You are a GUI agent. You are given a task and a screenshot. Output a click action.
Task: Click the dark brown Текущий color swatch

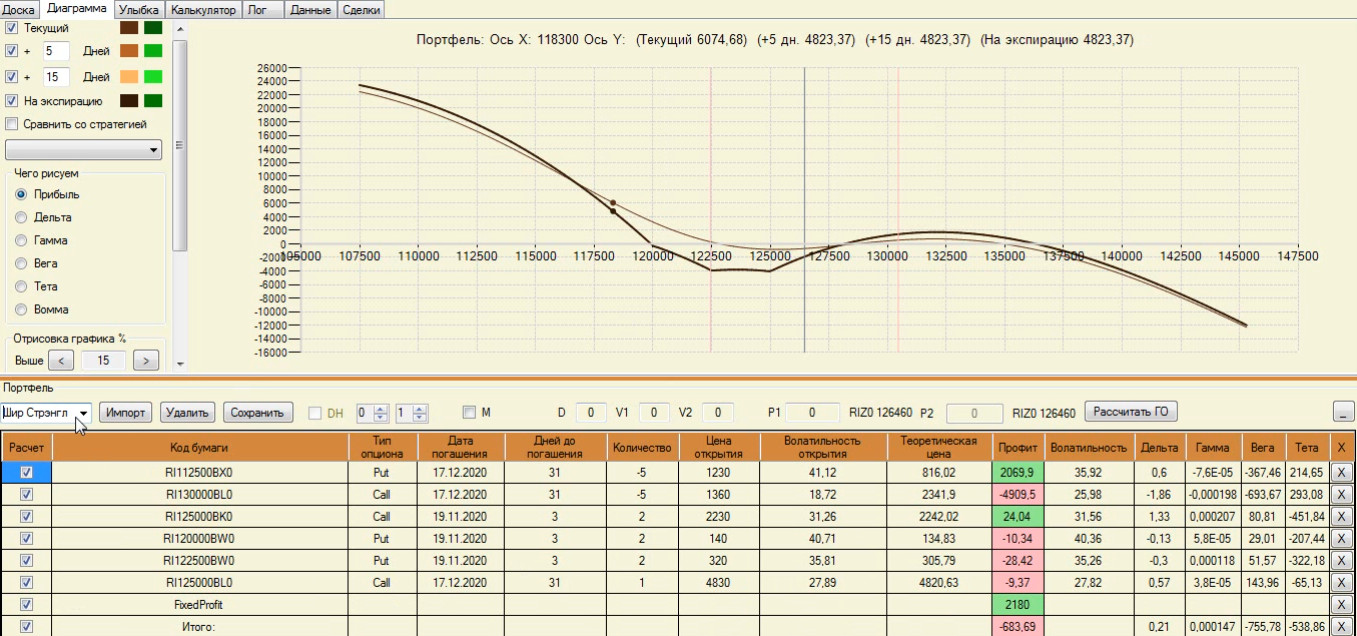(129, 28)
